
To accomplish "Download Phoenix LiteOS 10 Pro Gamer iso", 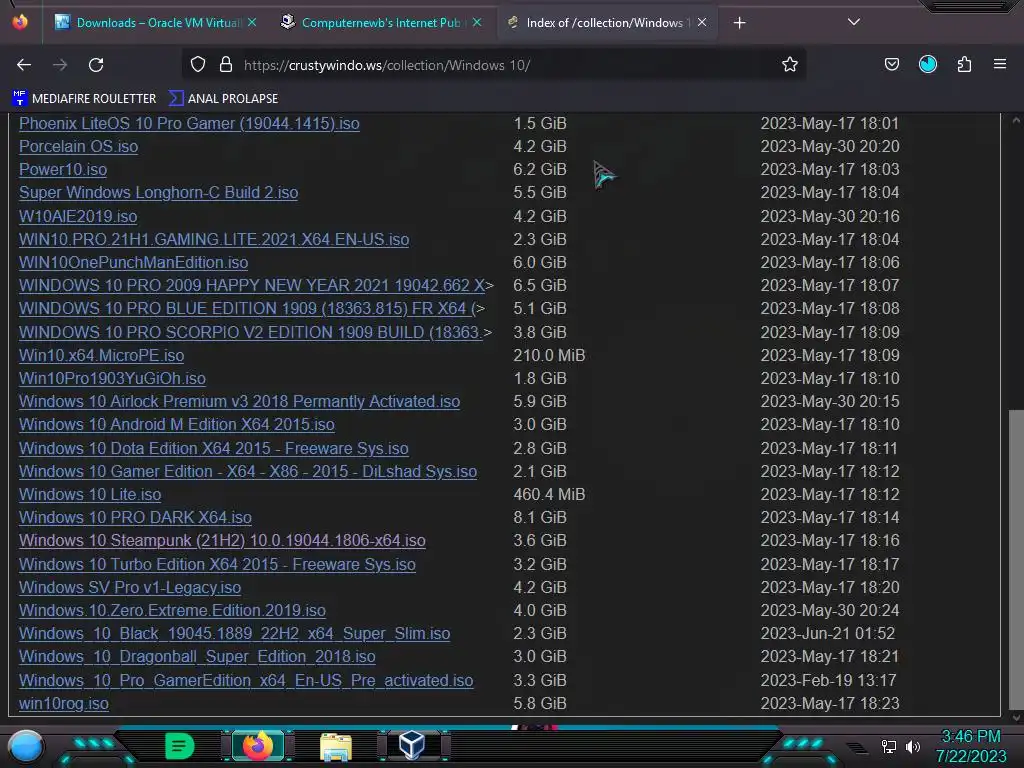I will tap(189, 123).
